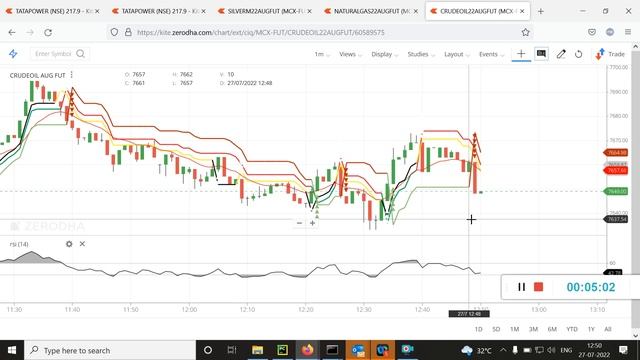Click the page vertical scrollbar
640x360 pixels.
(636, 190)
